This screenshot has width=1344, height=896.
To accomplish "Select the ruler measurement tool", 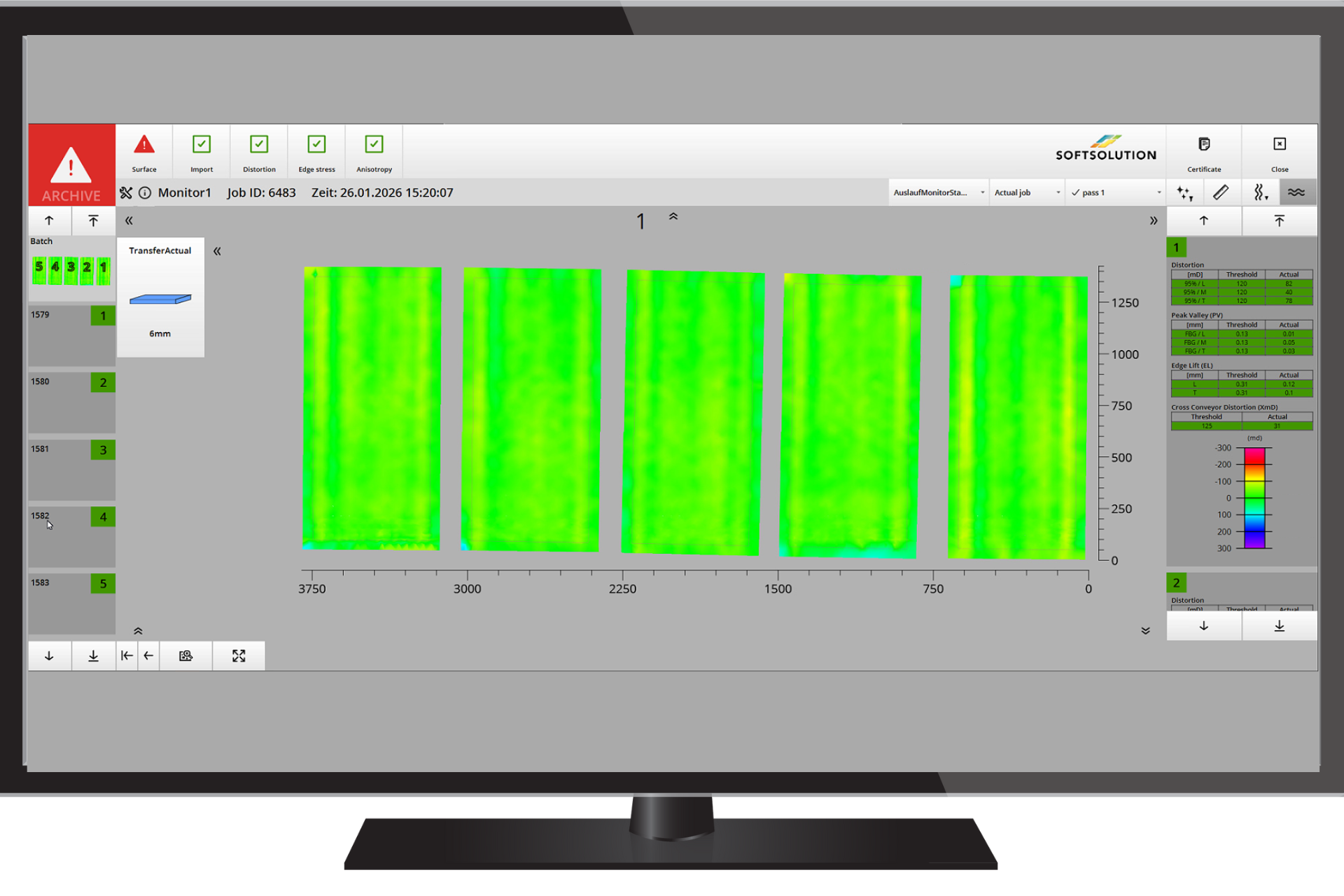I will (1221, 192).
